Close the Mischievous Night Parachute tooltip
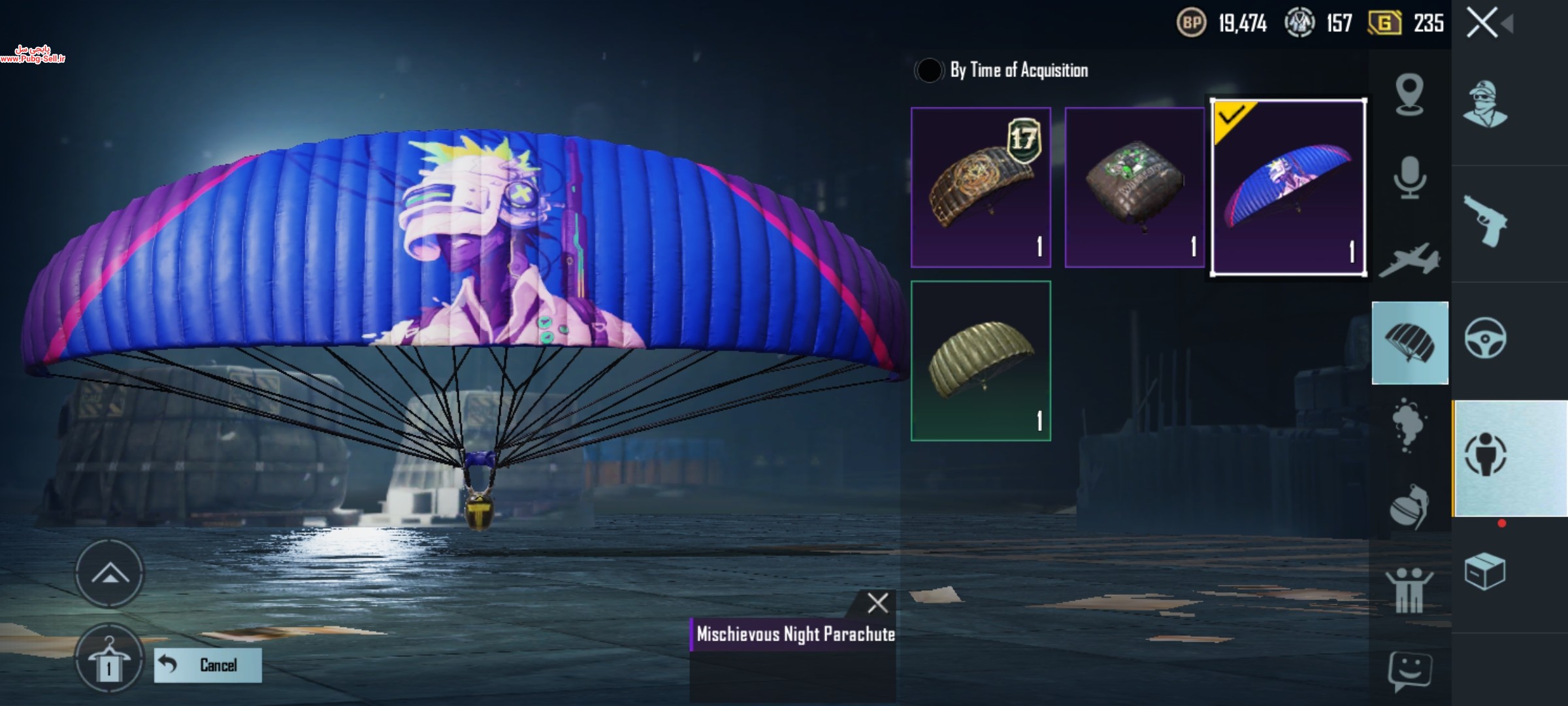 [x=877, y=603]
